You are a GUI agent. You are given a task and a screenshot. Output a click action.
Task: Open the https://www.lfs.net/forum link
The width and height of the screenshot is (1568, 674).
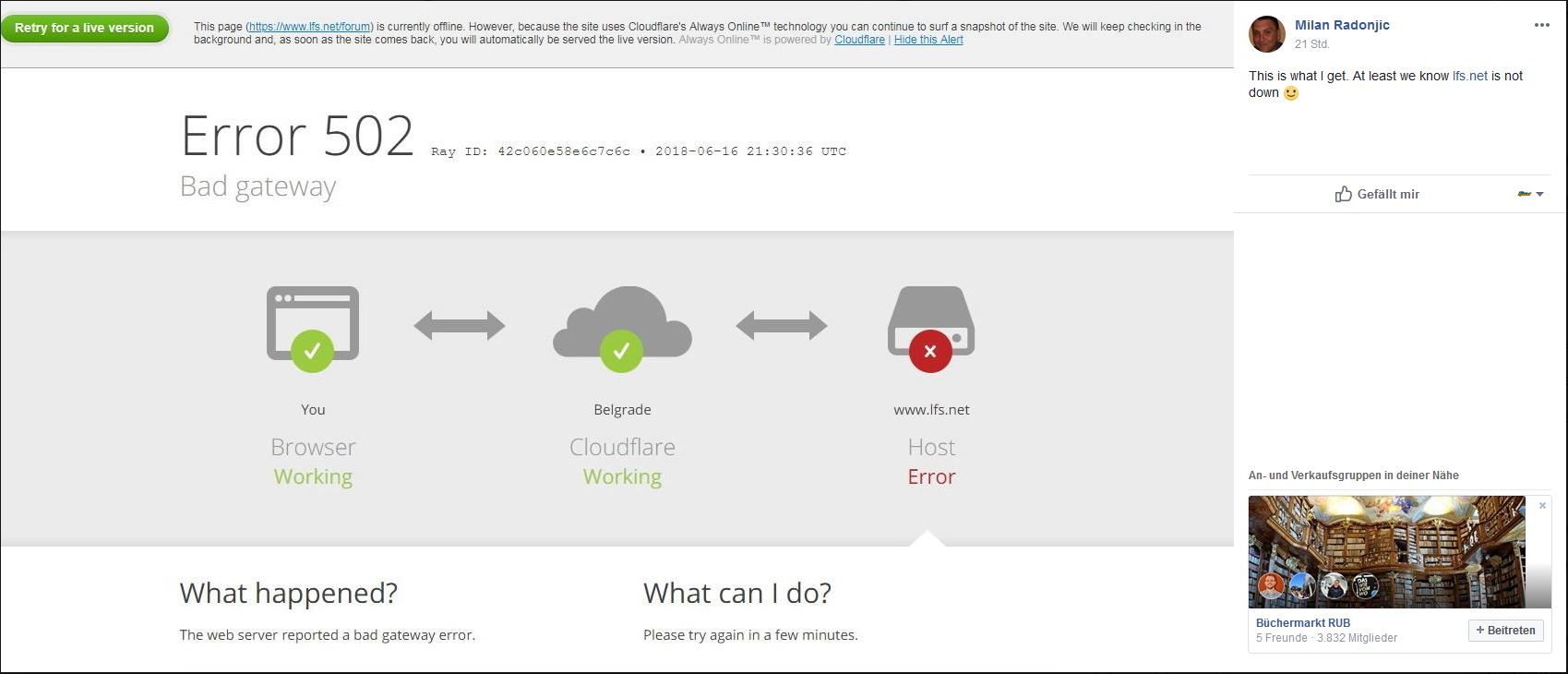click(x=309, y=27)
